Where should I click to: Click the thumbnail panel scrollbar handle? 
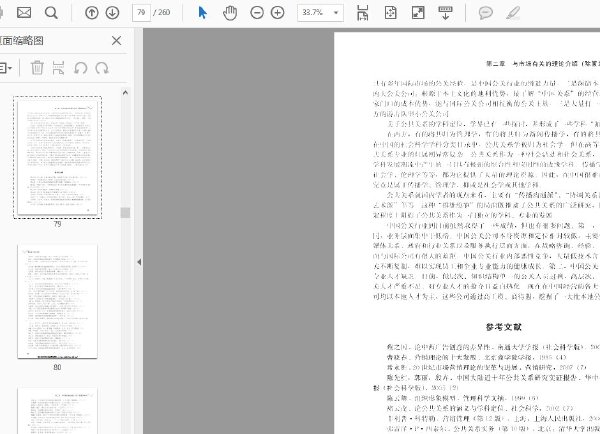click(125, 212)
